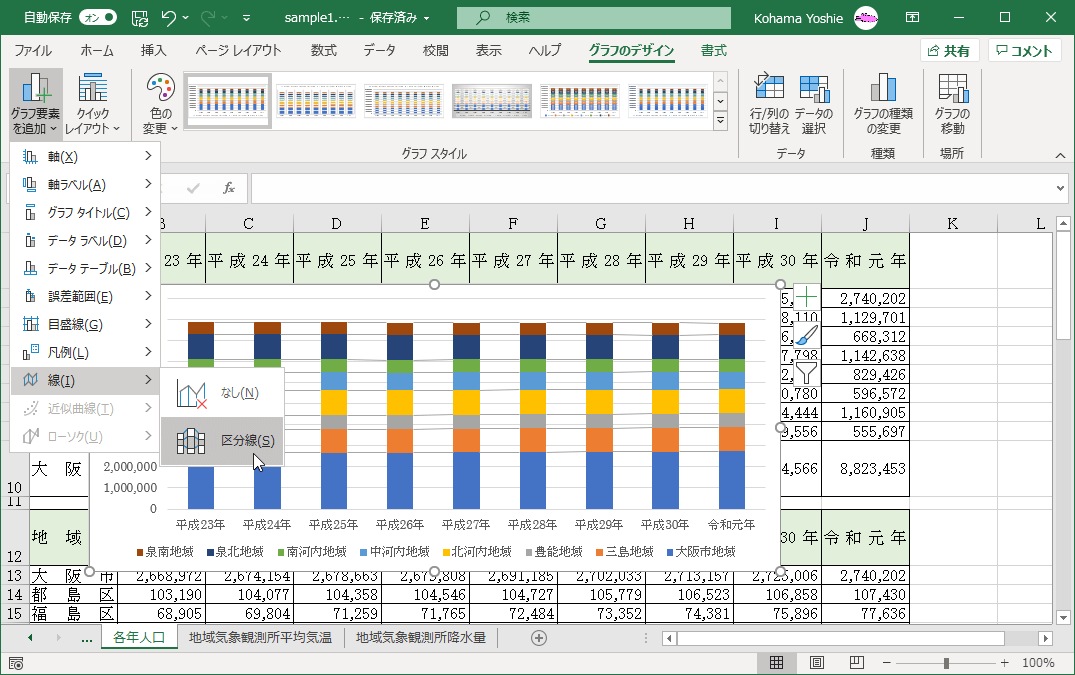Image resolution: width=1075 pixels, height=675 pixels.
Task: Click the chart filter funnel button
Action: click(806, 373)
